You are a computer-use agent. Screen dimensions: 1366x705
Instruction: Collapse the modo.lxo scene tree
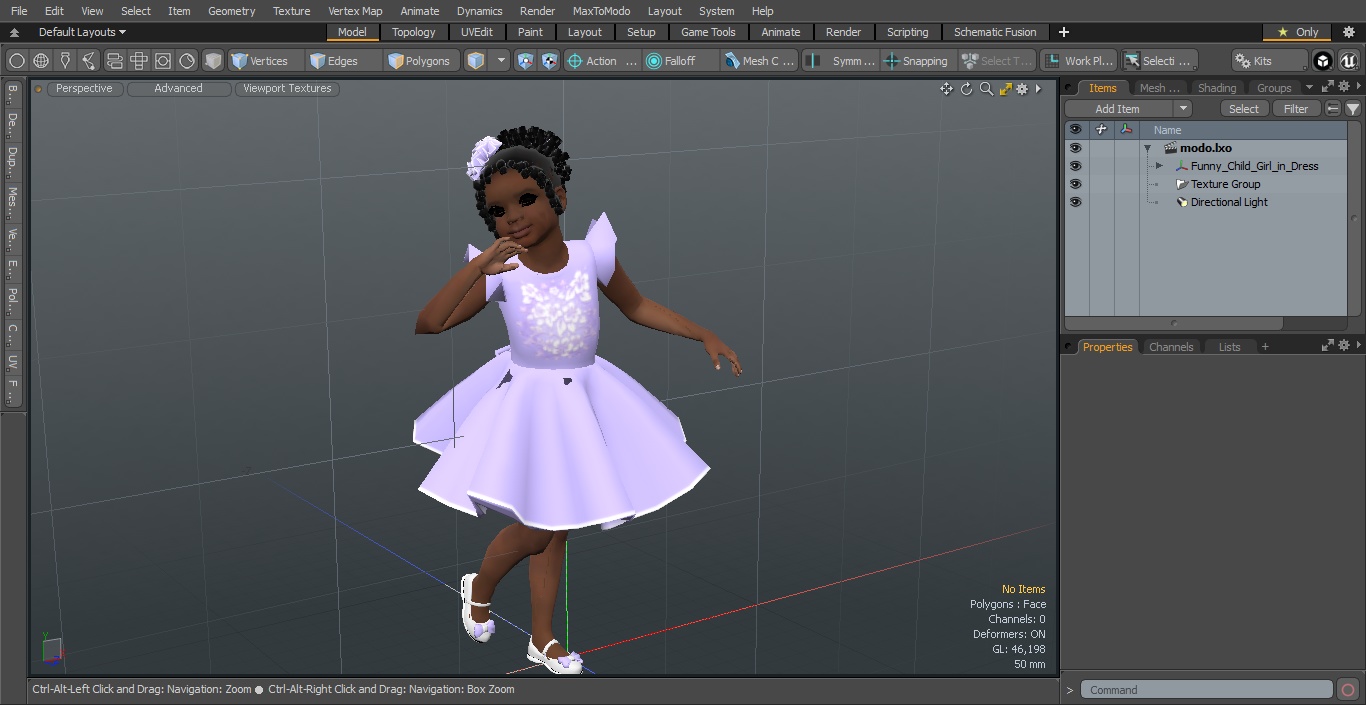(x=1148, y=148)
